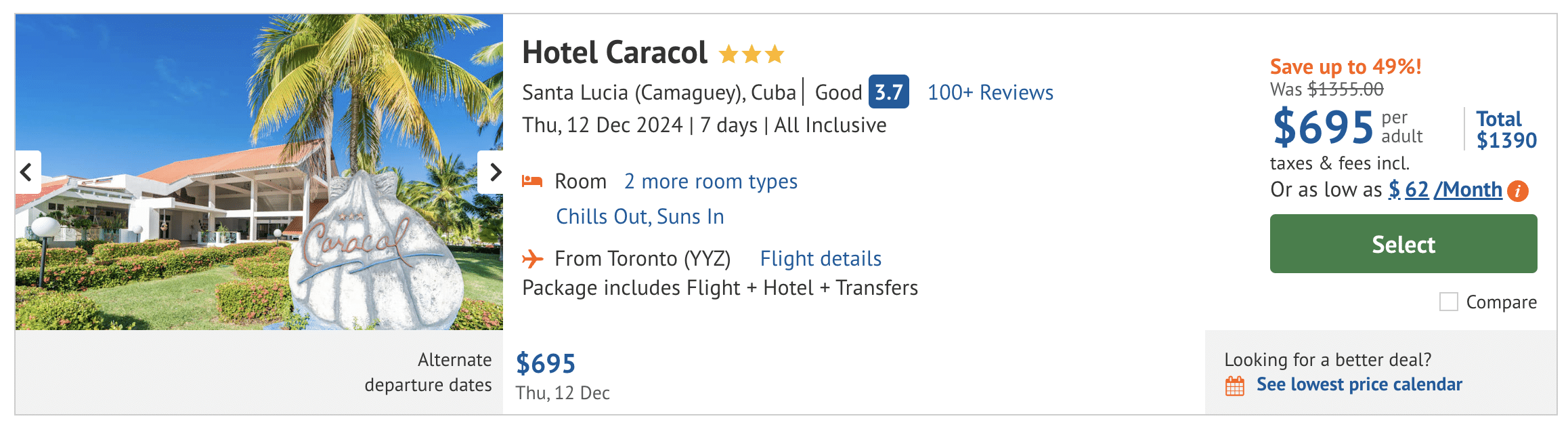The image size is (1568, 427).
Task: Click the orange bed icon beside Room
Action: point(532,181)
